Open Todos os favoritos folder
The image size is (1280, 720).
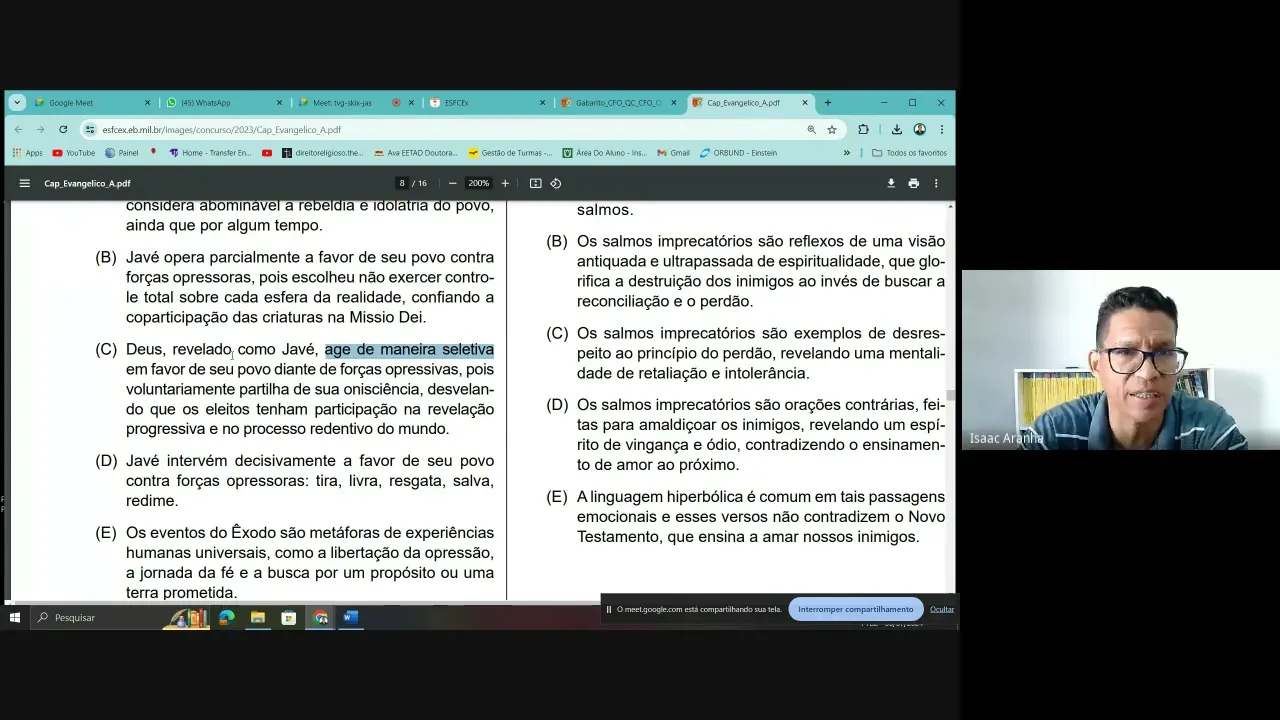click(909, 153)
